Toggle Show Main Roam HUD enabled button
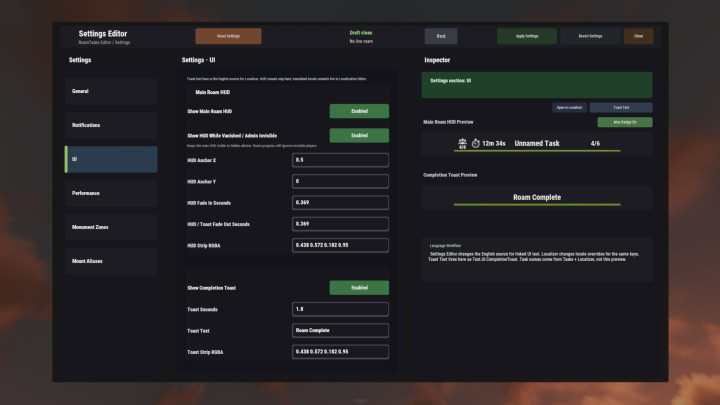 coord(359,111)
